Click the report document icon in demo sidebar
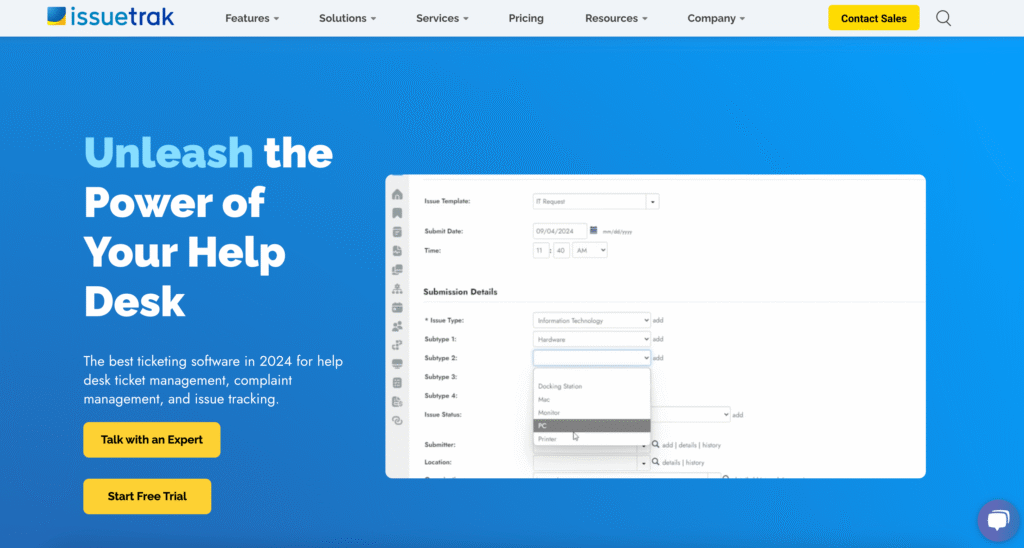 click(397, 402)
